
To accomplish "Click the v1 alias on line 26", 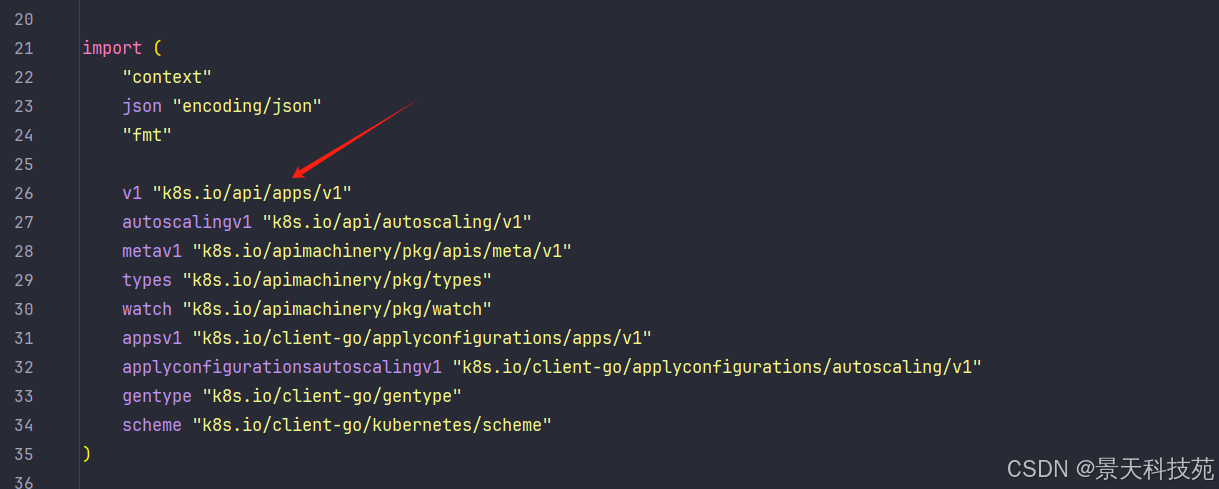I will tap(132, 193).
